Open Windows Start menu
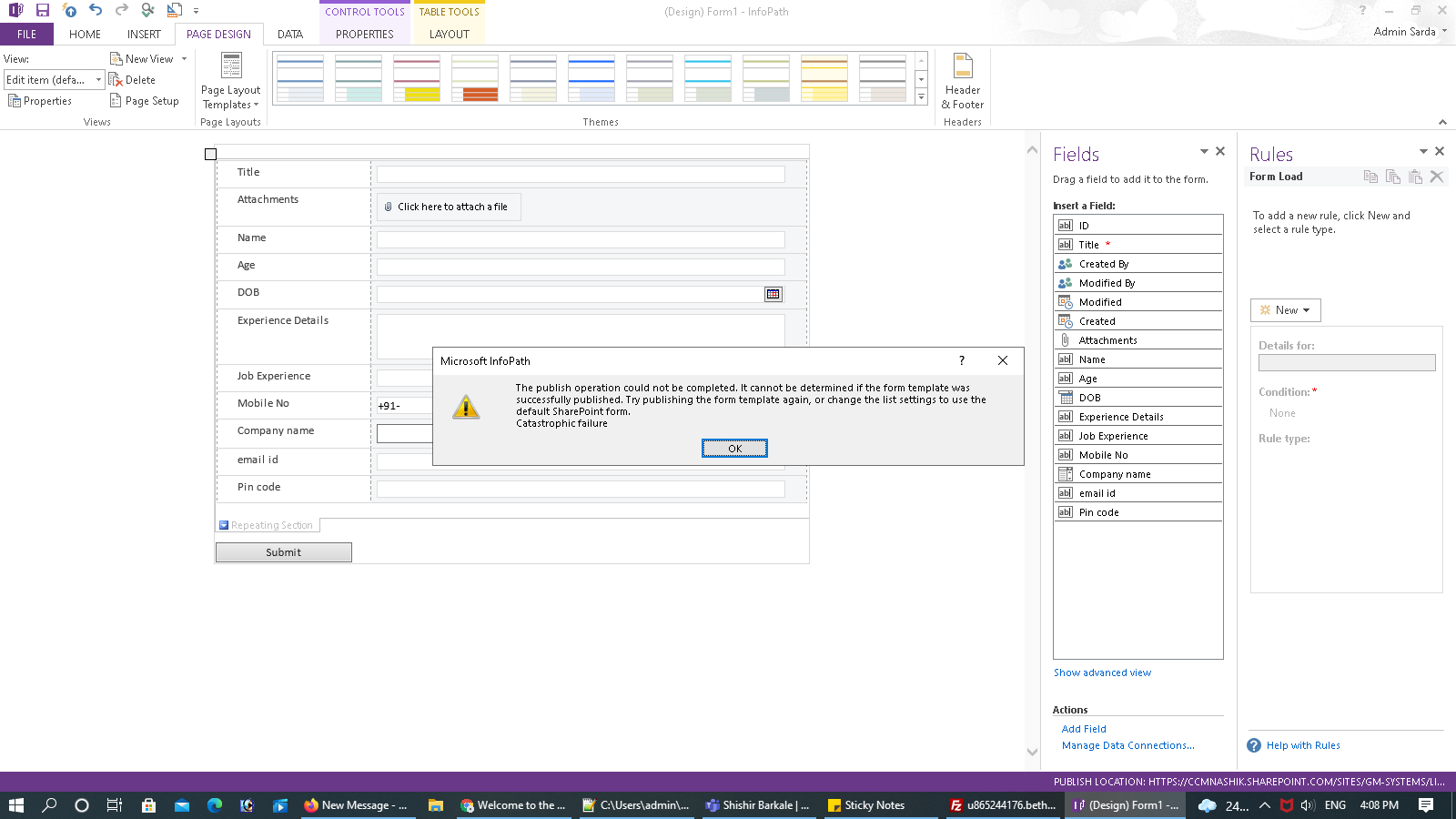1456x819 pixels. click(x=16, y=805)
